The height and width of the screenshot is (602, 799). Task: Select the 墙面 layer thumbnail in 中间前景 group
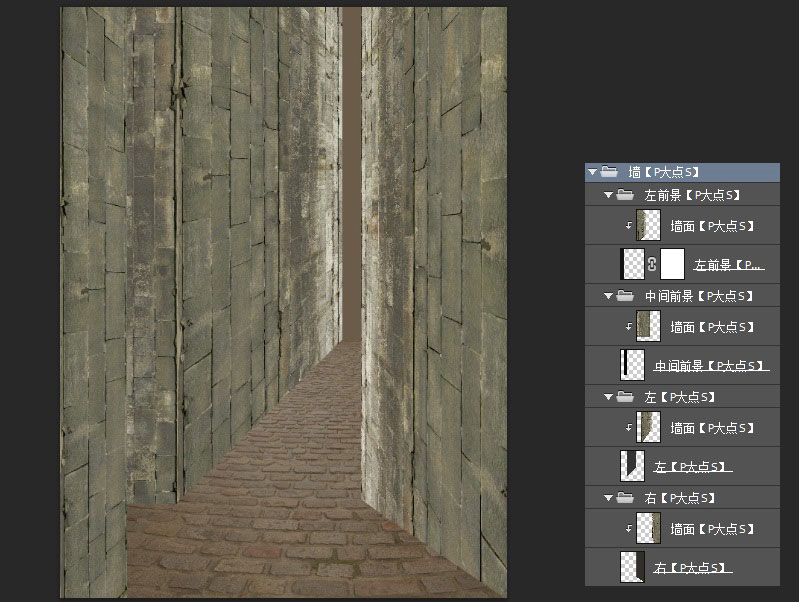point(648,326)
